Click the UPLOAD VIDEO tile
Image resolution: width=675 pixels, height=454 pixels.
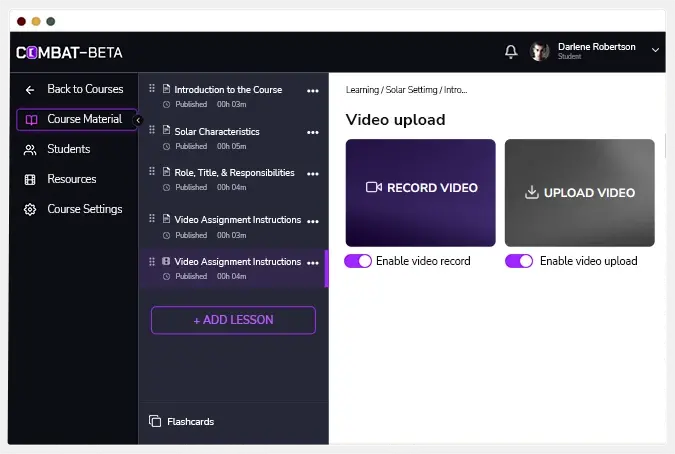point(579,192)
